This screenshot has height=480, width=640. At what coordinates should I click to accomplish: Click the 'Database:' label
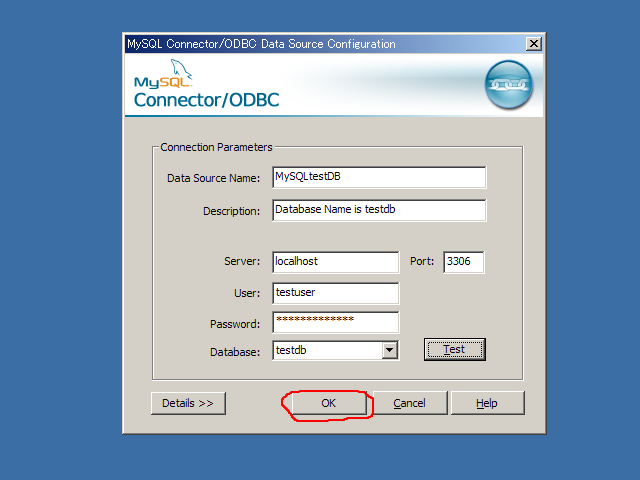click(235, 352)
